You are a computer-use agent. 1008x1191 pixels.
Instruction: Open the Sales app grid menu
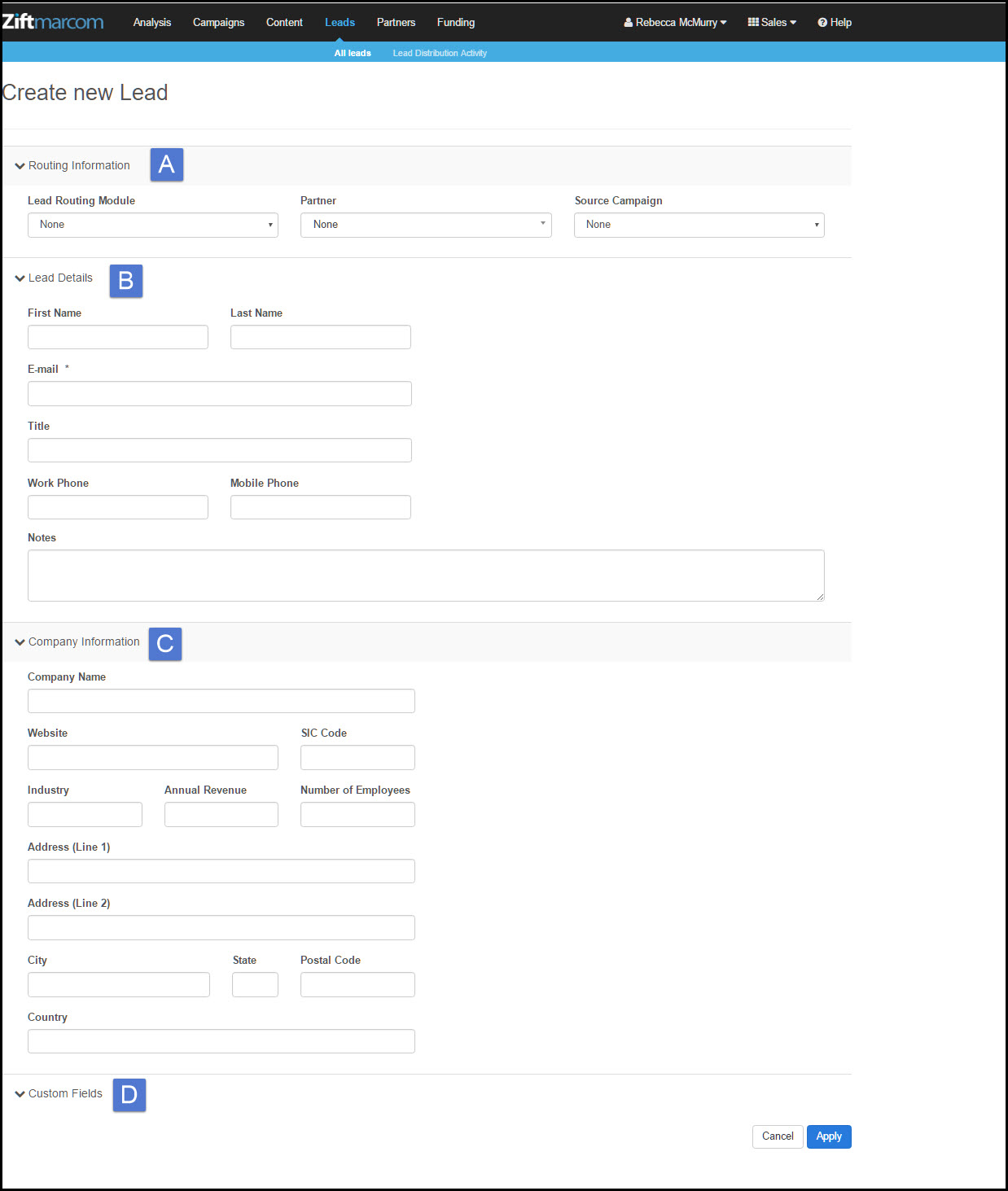[x=772, y=22]
